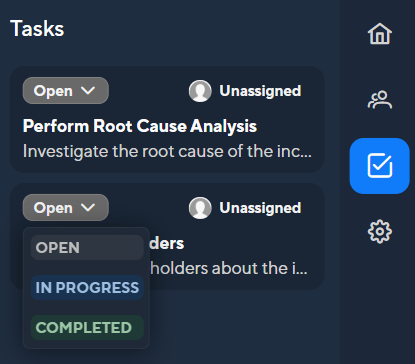Choose IN PROGRESS status option

[87, 288]
